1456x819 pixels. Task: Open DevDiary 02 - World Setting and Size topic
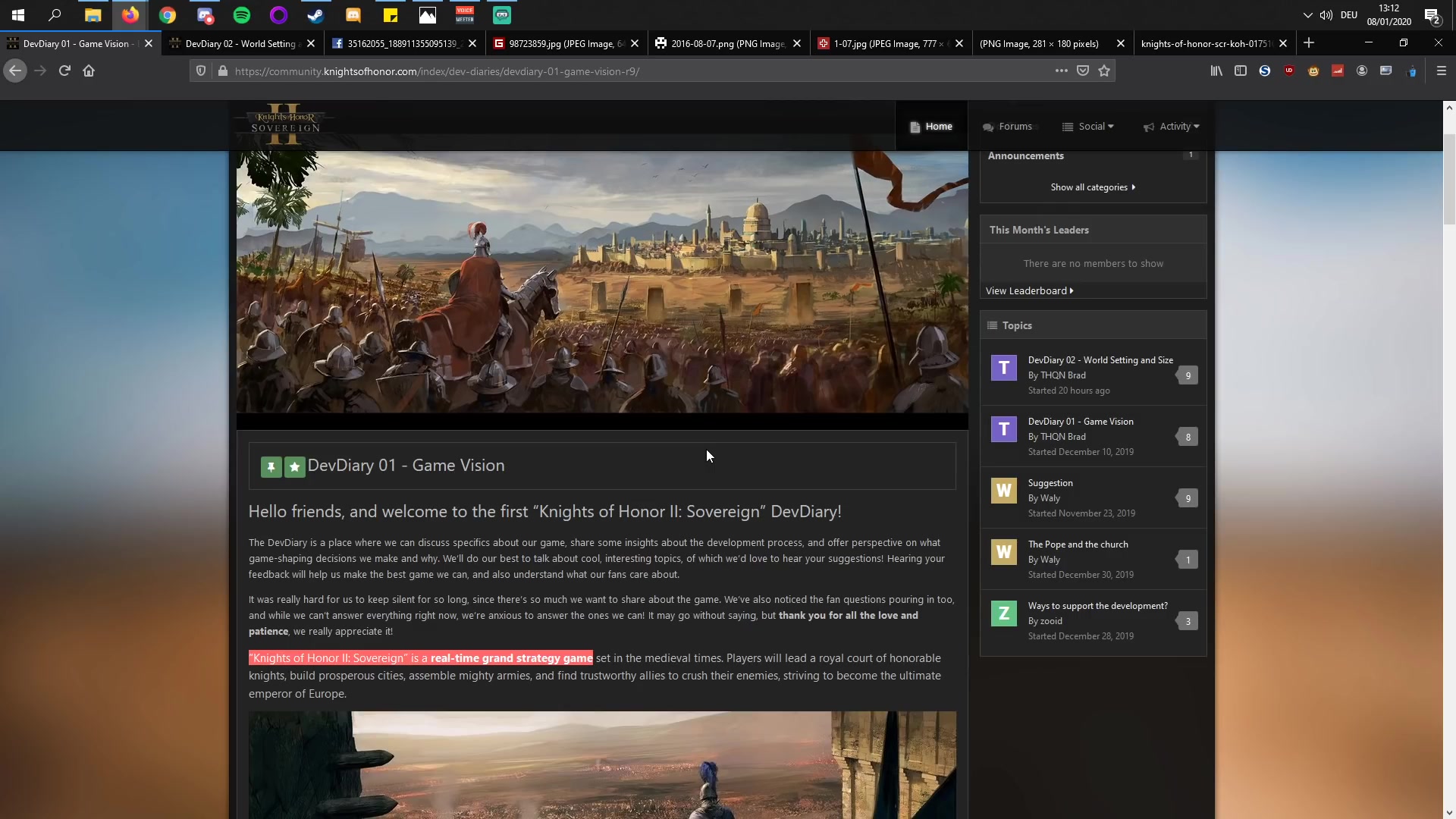tap(1100, 360)
